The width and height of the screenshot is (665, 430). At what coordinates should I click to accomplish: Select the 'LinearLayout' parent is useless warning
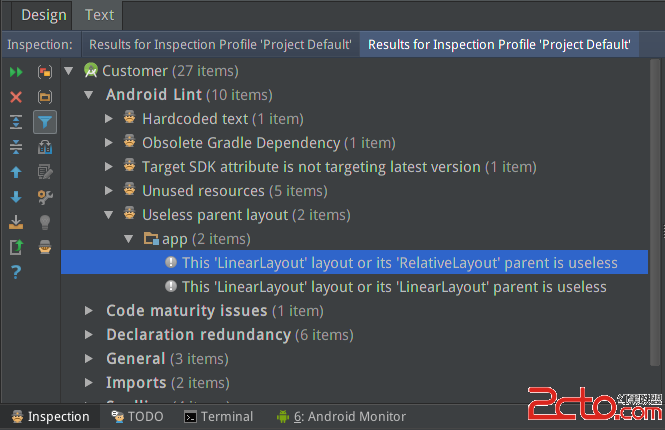tap(394, 287)
